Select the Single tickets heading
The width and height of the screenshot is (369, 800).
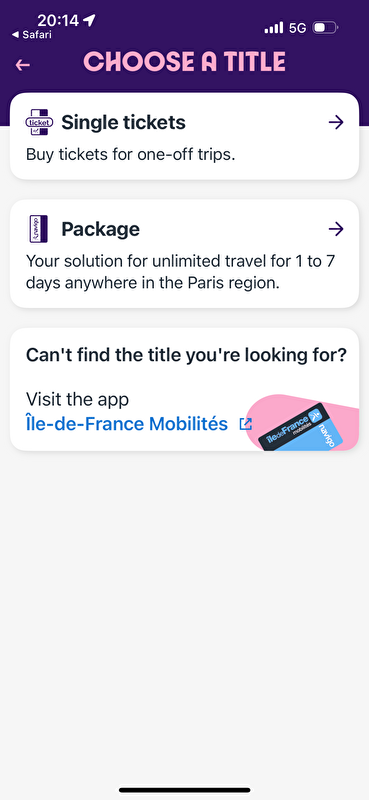coord(124,122)
